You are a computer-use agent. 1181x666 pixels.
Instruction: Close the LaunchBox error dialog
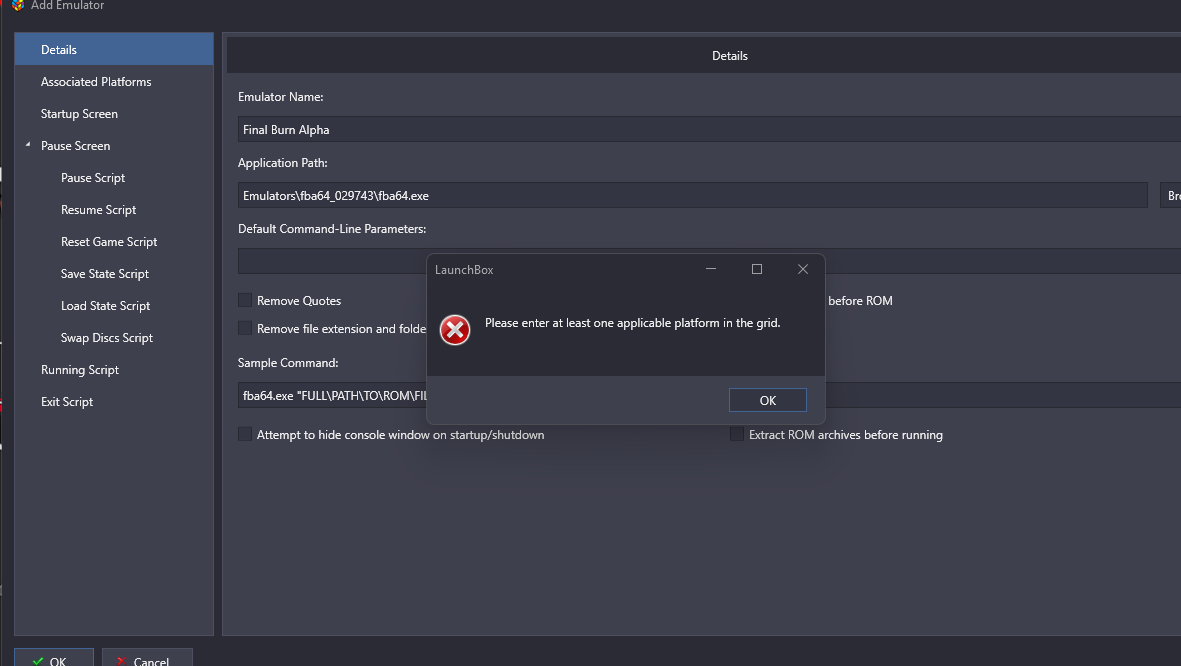[803, 269]
